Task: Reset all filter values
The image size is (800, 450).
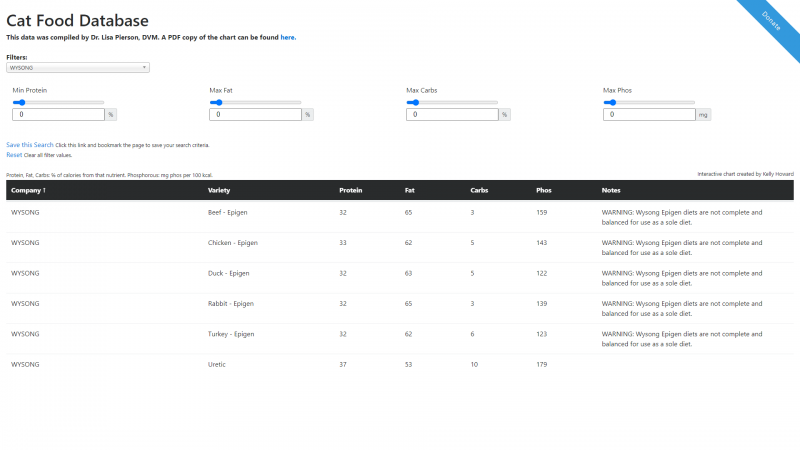Action: click(x=14, y=155)
